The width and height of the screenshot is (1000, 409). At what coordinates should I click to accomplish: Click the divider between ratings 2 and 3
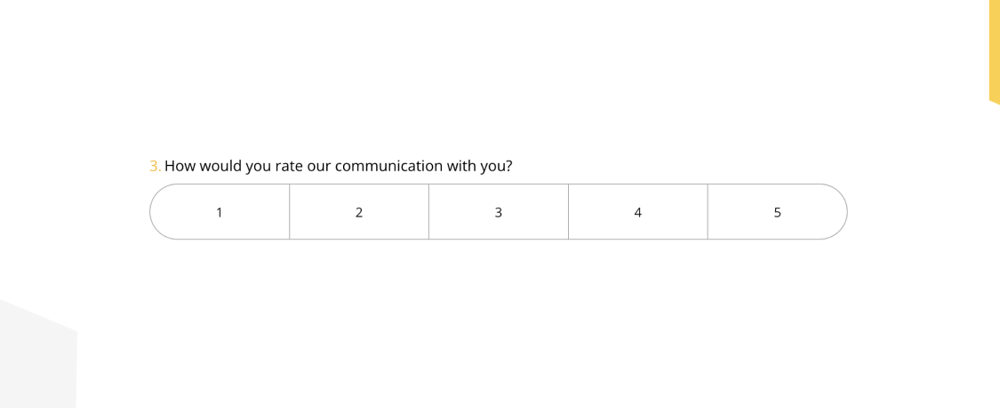[429, 212]
